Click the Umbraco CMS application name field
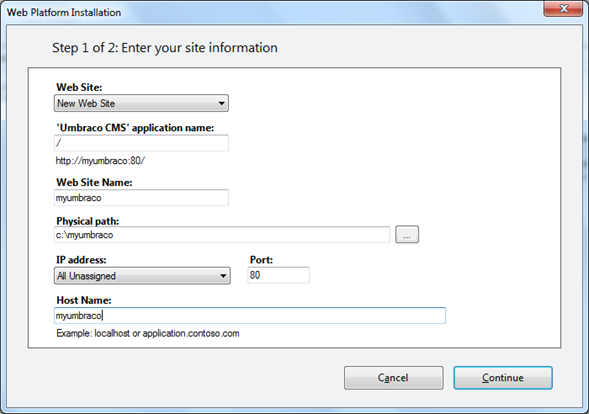Screen dimensions: 589x414 141,143
